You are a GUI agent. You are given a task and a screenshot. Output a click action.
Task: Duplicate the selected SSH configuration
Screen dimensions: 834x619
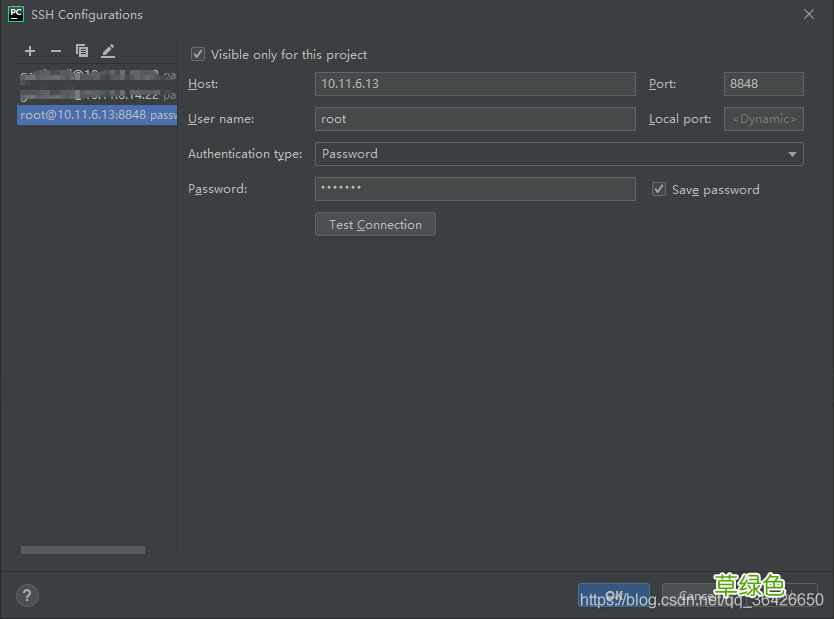click(82, 51)
